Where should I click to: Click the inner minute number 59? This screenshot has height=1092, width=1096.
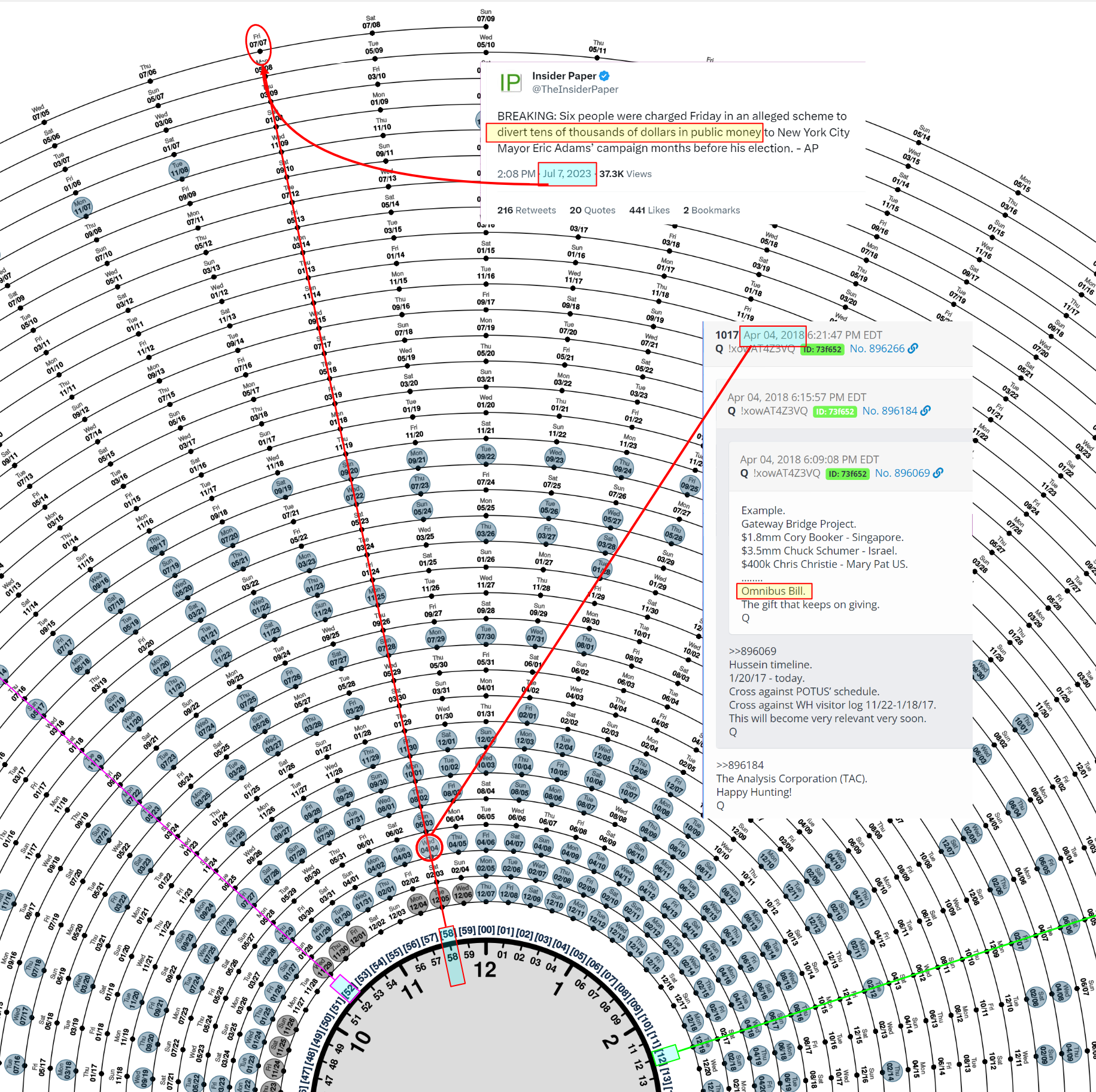coord(469,955)
